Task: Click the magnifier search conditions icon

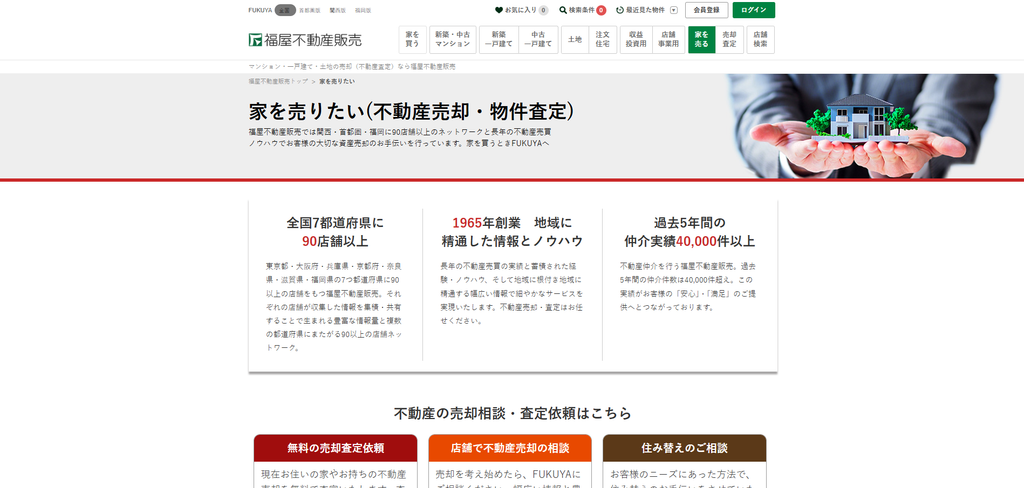Action: (x=563, y=10)
